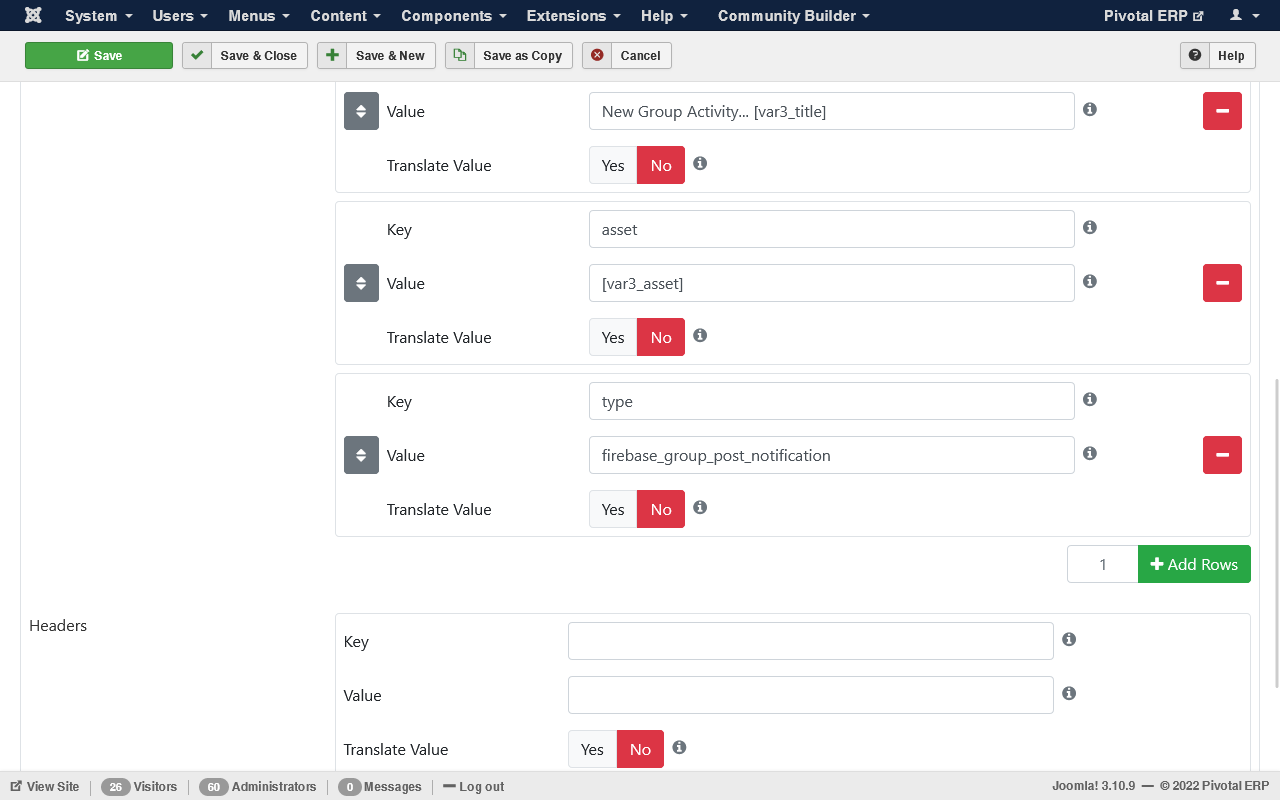Click the Joomla logo icon
The width and height of the screenshot is (1280, 800).
click(x=33, y=15)
